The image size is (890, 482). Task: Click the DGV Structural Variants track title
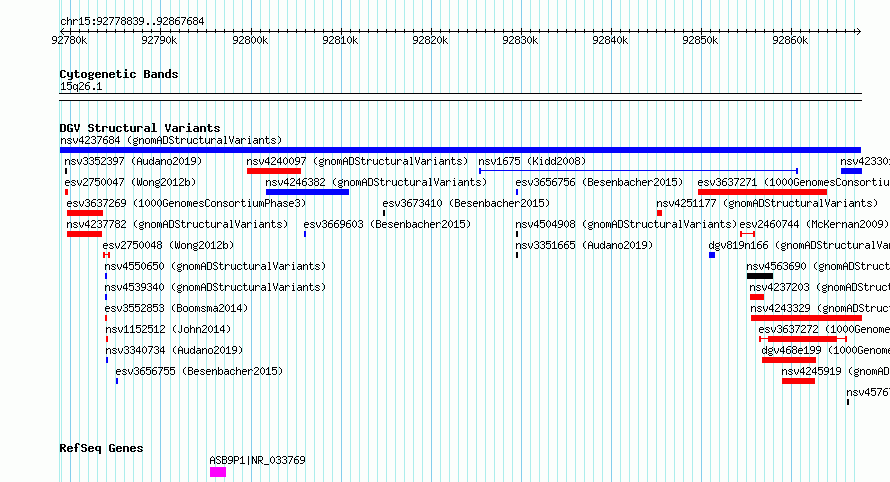coord(140,128)
